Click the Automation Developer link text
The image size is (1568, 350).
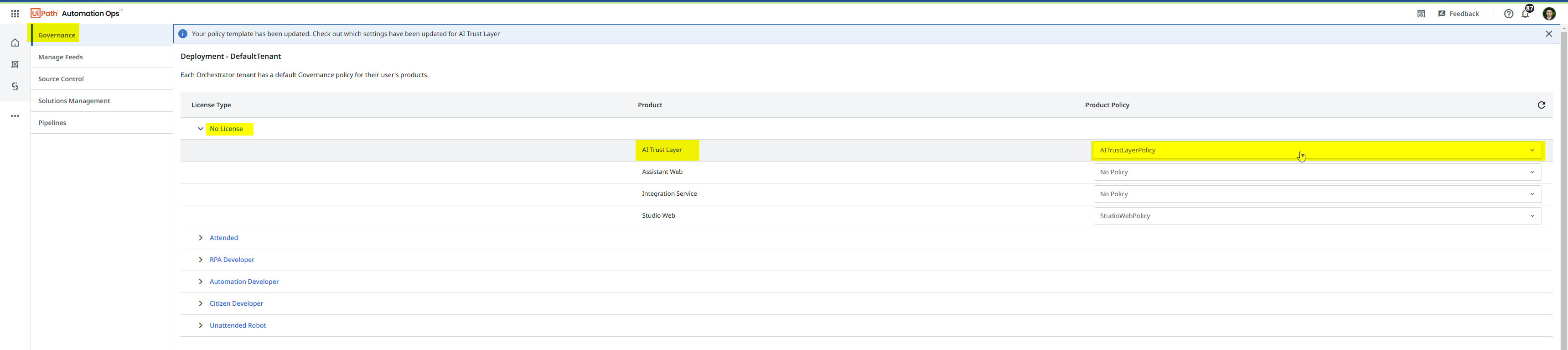[x=244, y=282]
